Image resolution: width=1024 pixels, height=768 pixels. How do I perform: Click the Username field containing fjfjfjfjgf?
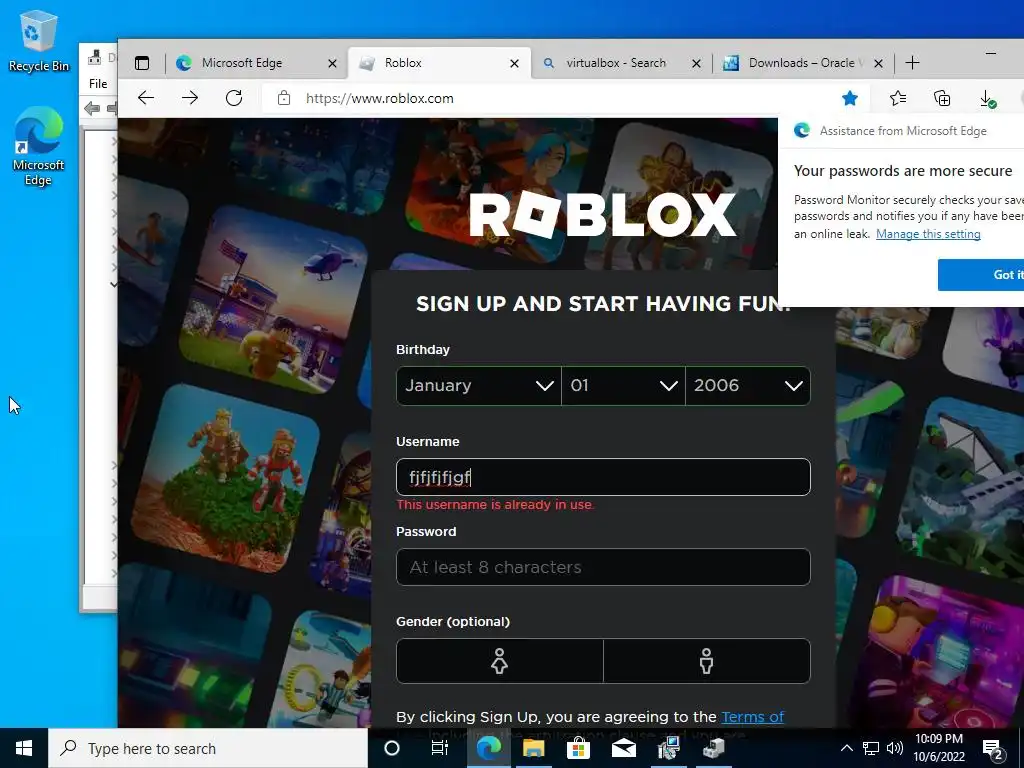point(603,477)
